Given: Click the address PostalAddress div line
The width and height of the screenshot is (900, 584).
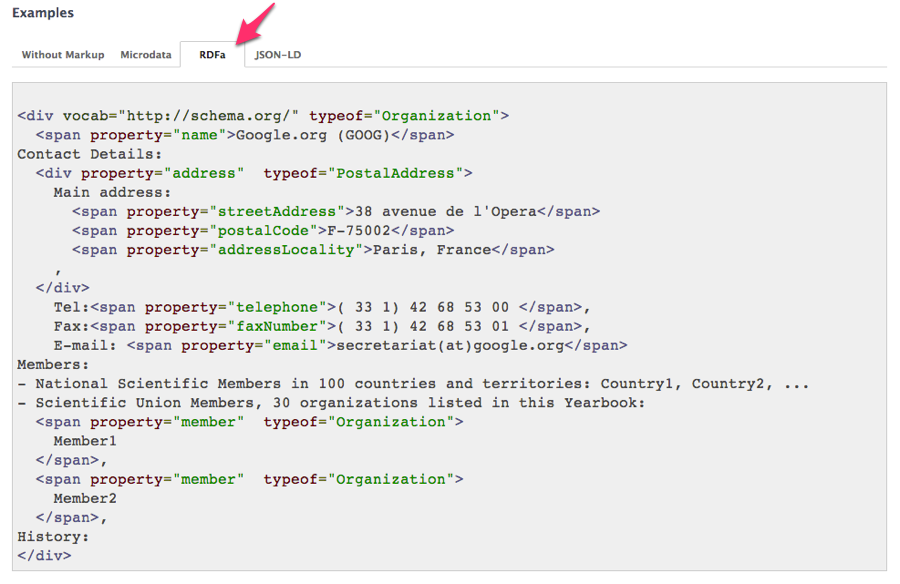Looking at the screenshot, I should [254, 173].
